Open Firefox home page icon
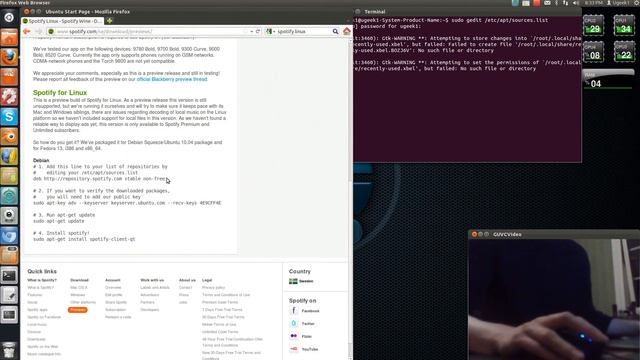The width and height of the screenshot is (640, 360). pyautogui.click(x=347, y=31)
